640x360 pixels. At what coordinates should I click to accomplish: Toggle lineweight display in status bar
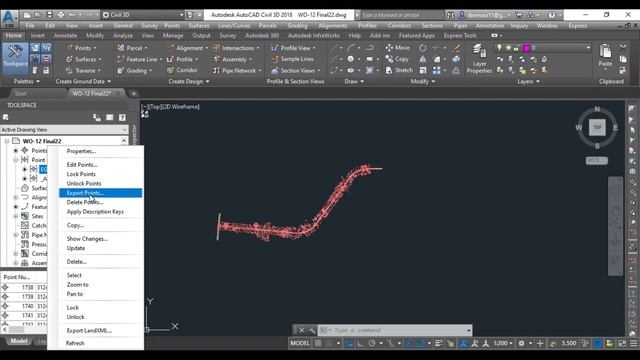click(x=439, y=343)
